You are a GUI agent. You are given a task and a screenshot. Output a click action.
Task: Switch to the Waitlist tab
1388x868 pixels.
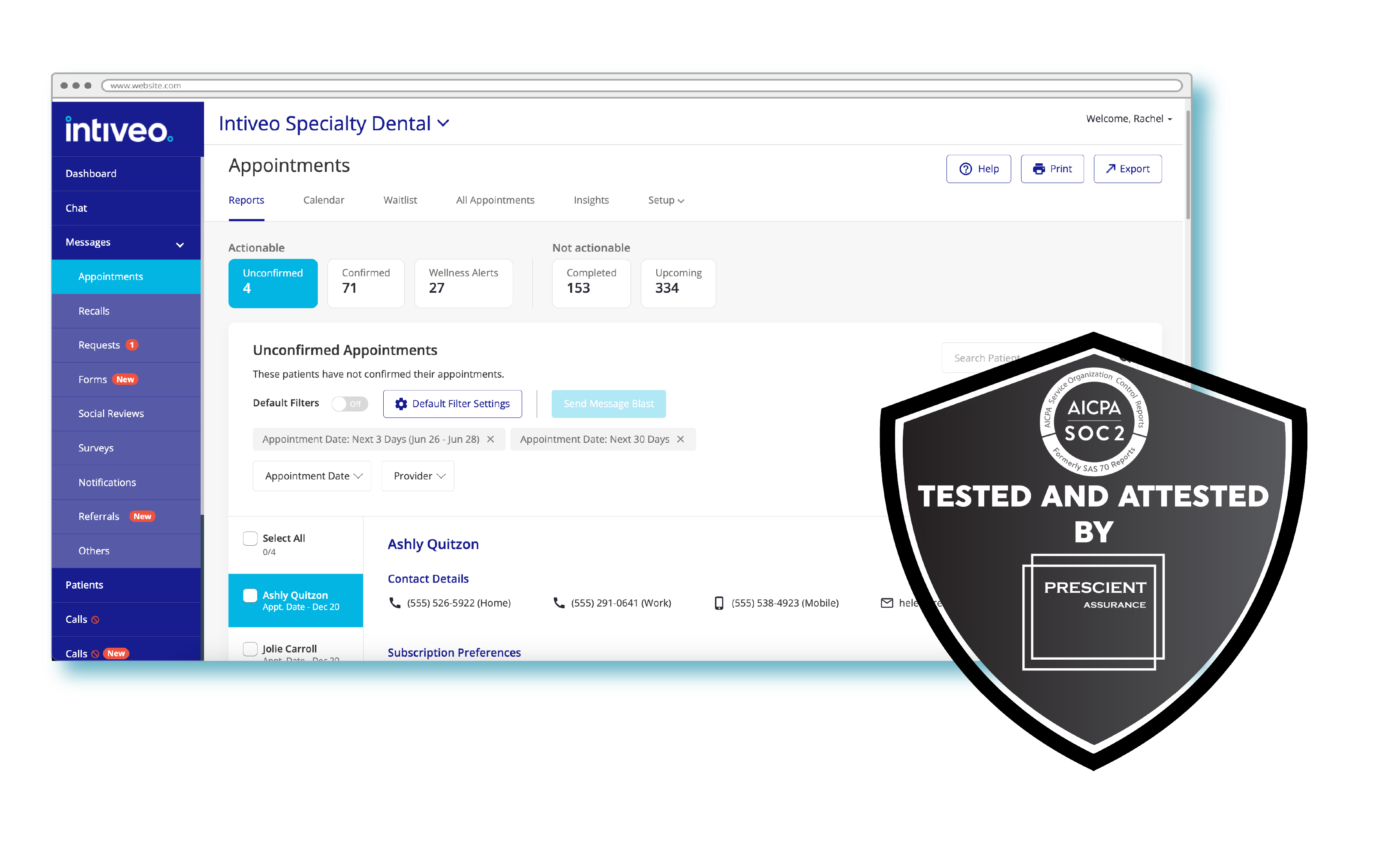(x=400, y=200)
